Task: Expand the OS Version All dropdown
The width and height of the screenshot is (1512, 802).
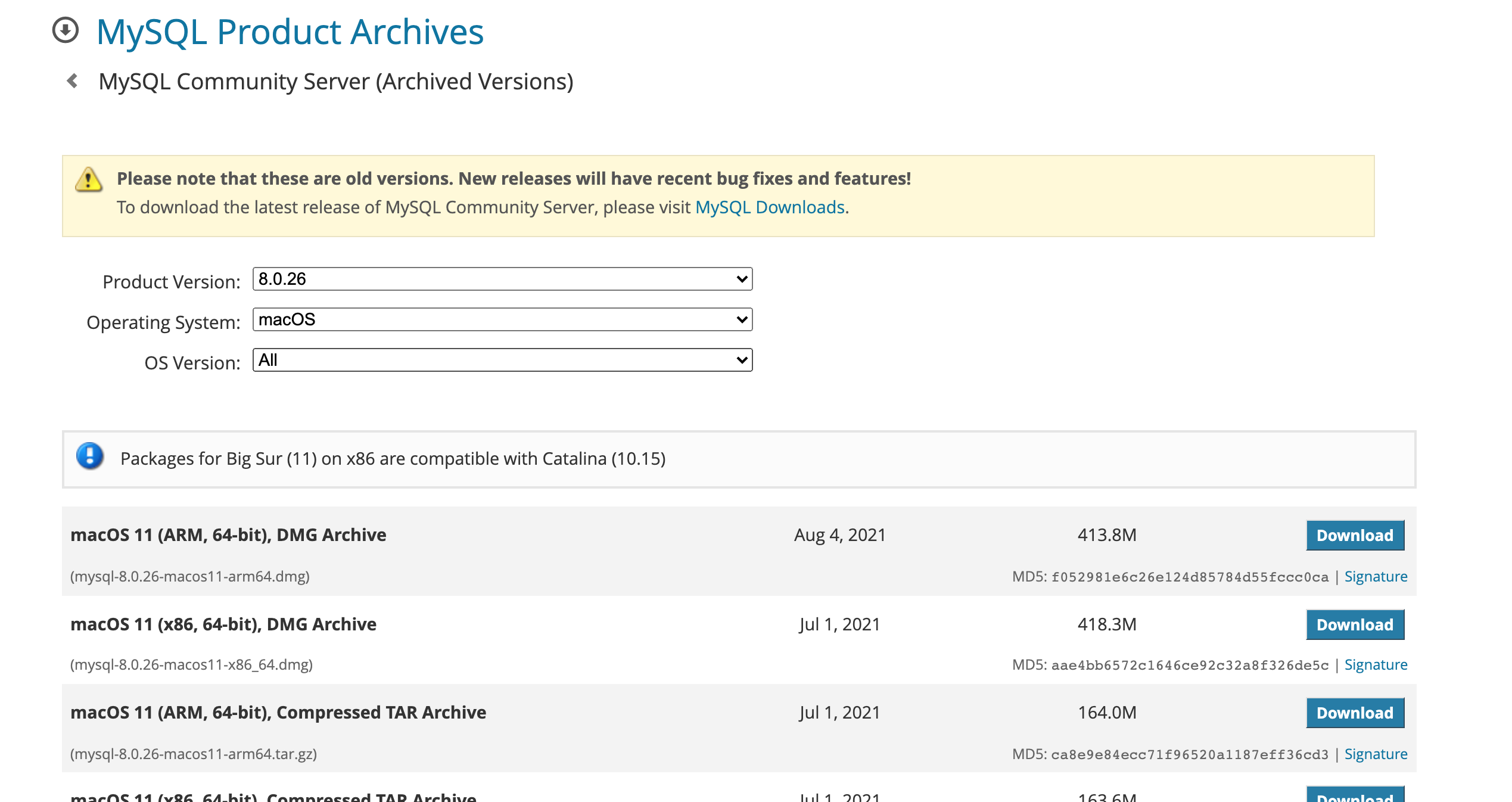Action: coord(502,360)
